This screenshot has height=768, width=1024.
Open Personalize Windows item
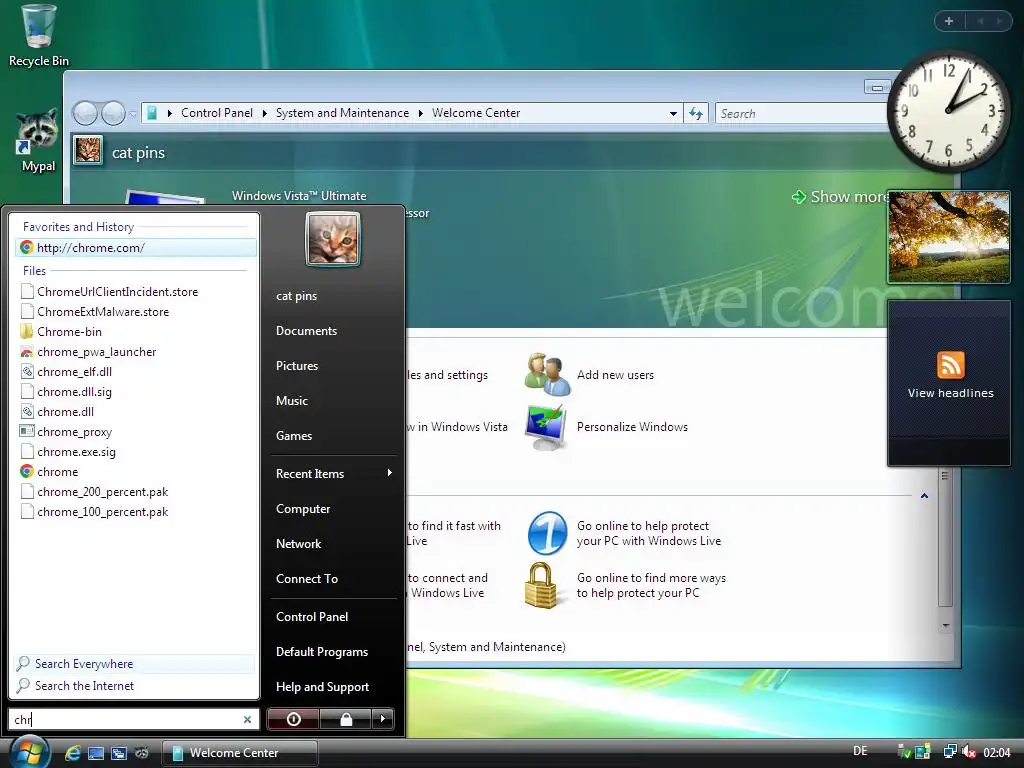coord(606,427)
